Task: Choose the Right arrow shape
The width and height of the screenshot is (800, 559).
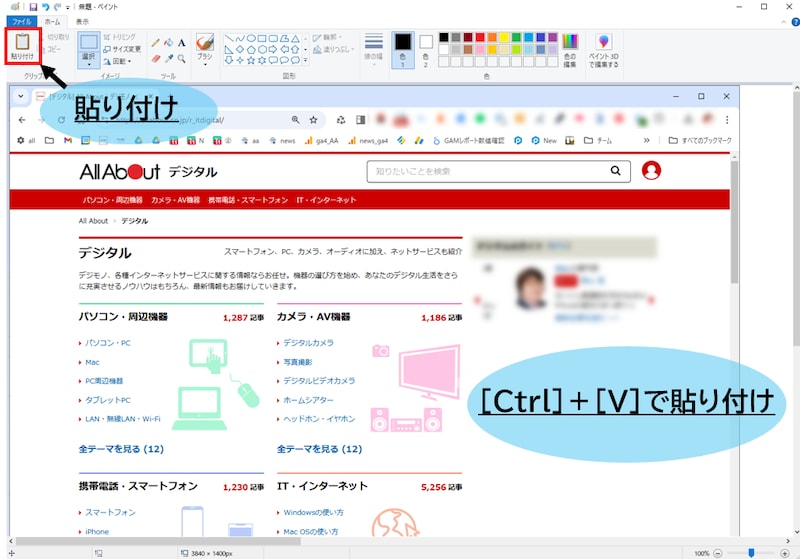Action: click(273, 49)
